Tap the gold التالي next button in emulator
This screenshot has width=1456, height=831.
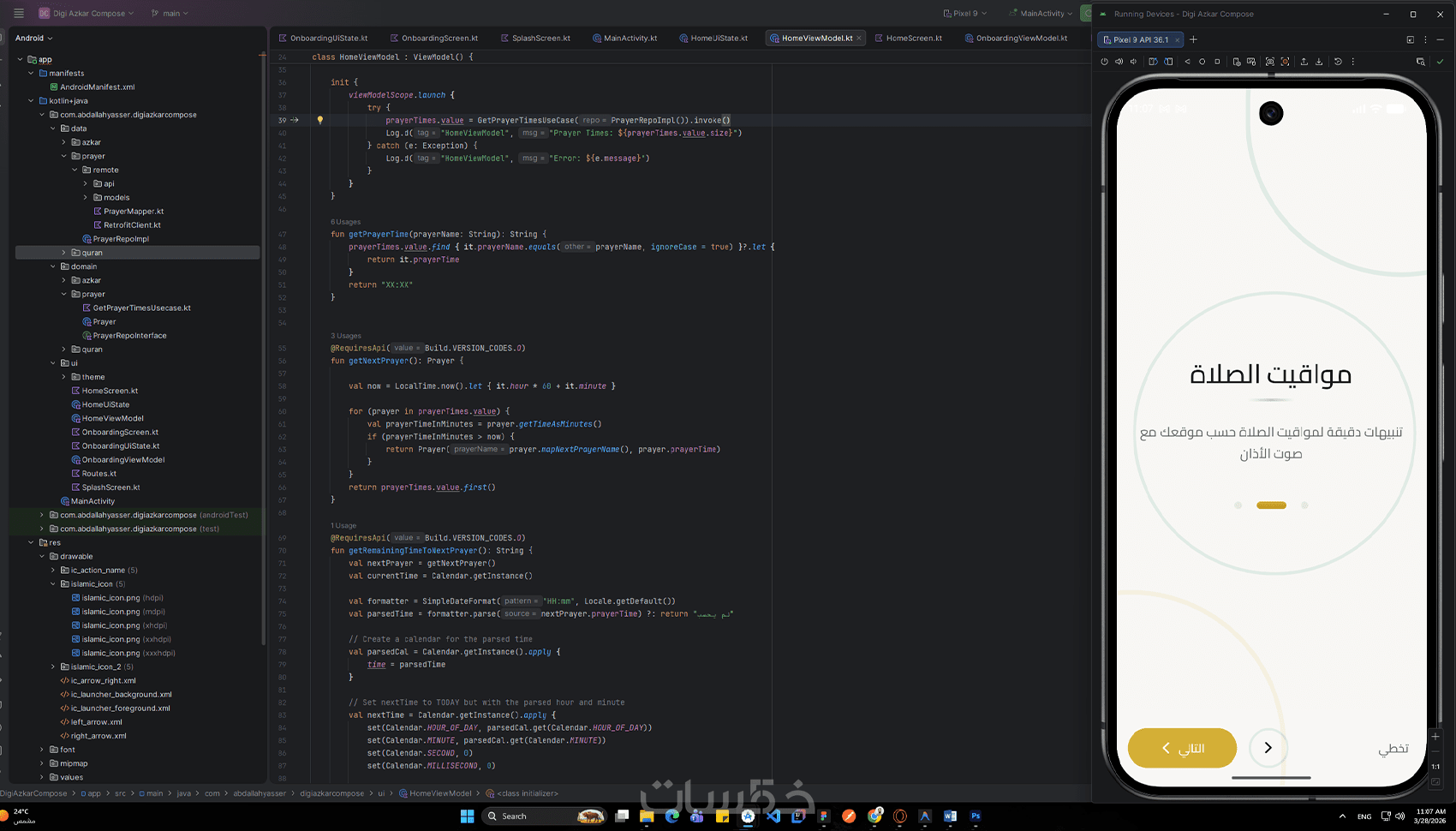(x=1182, y=748)
